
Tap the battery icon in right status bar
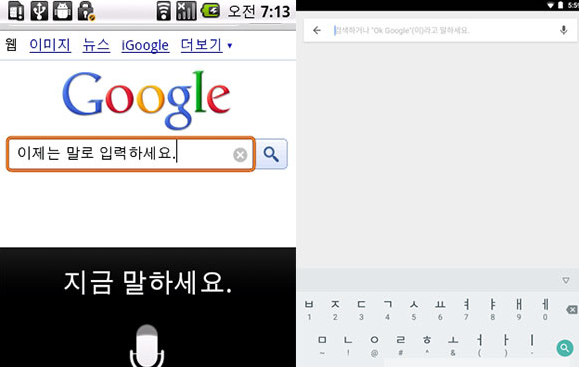[560, 5]
